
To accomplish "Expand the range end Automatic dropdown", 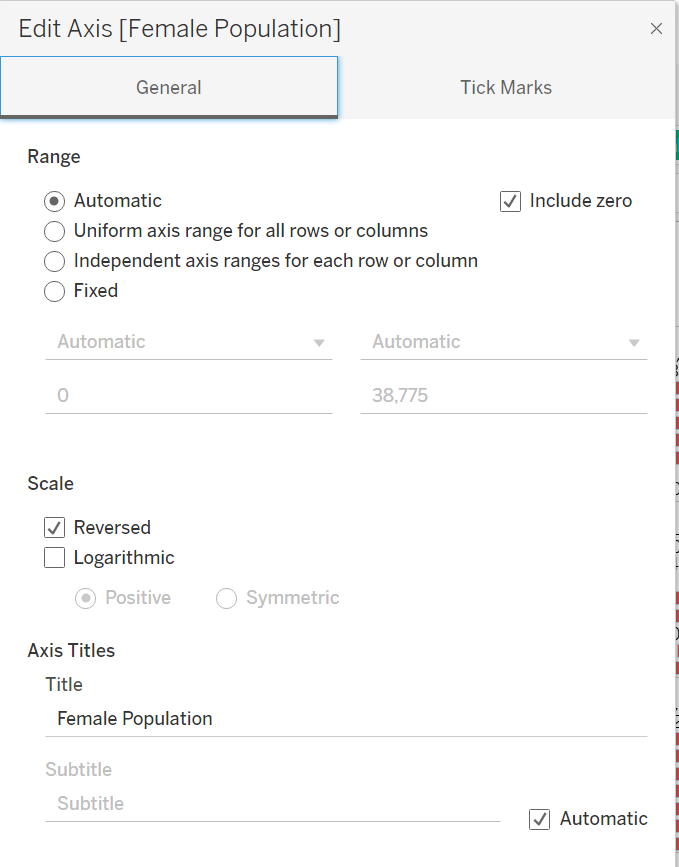I will tap(504, 342).
